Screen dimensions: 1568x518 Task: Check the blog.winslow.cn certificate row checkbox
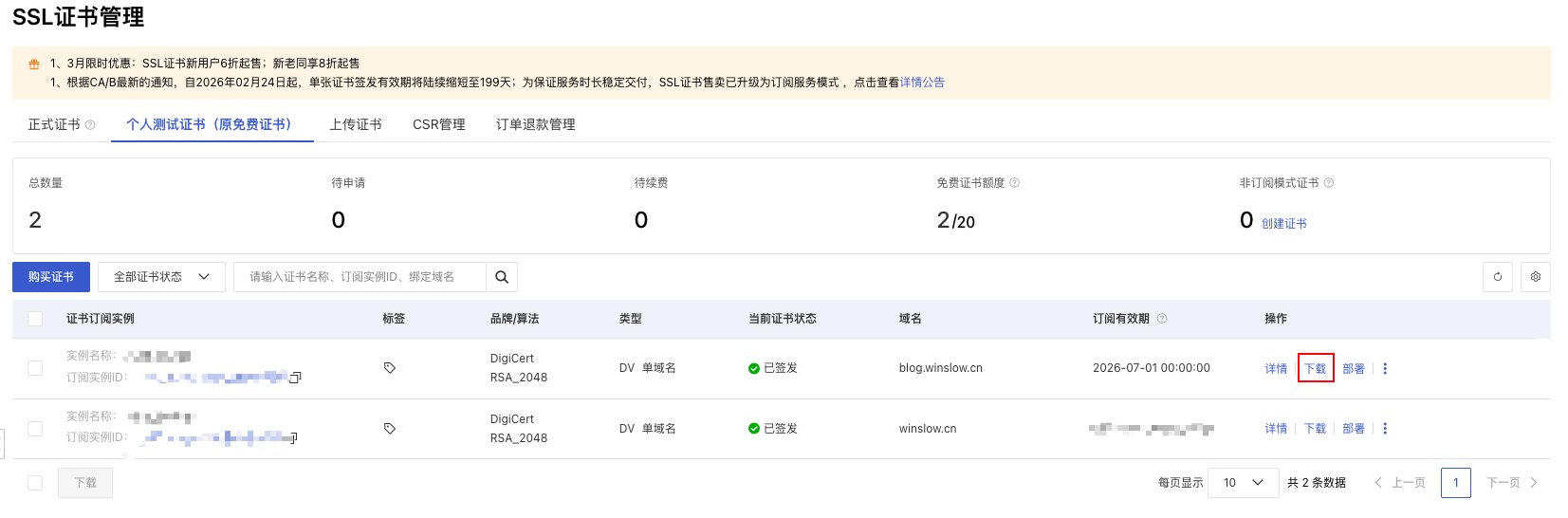tap(35, 368)
